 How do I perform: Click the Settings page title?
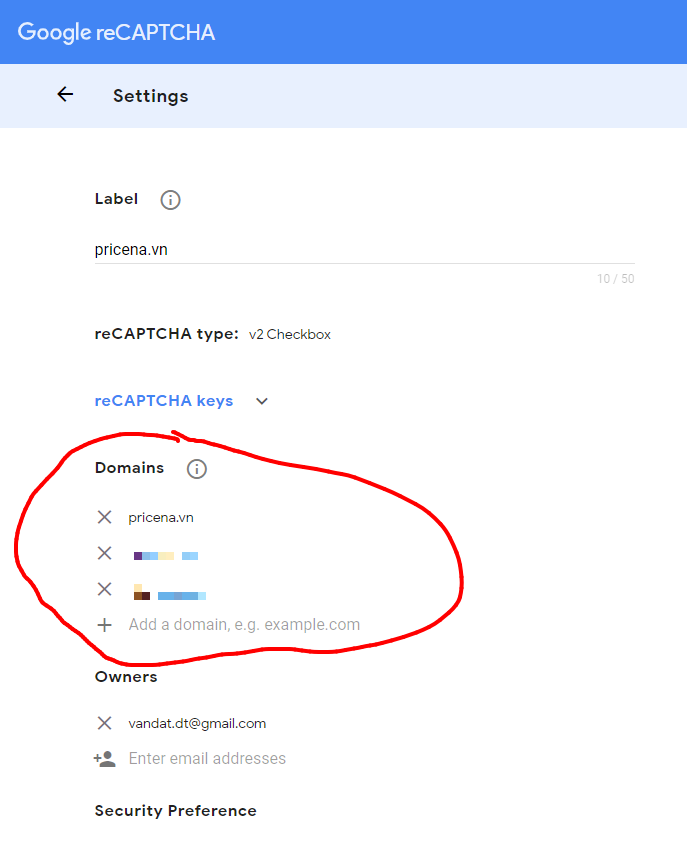(x=150, y=96)
